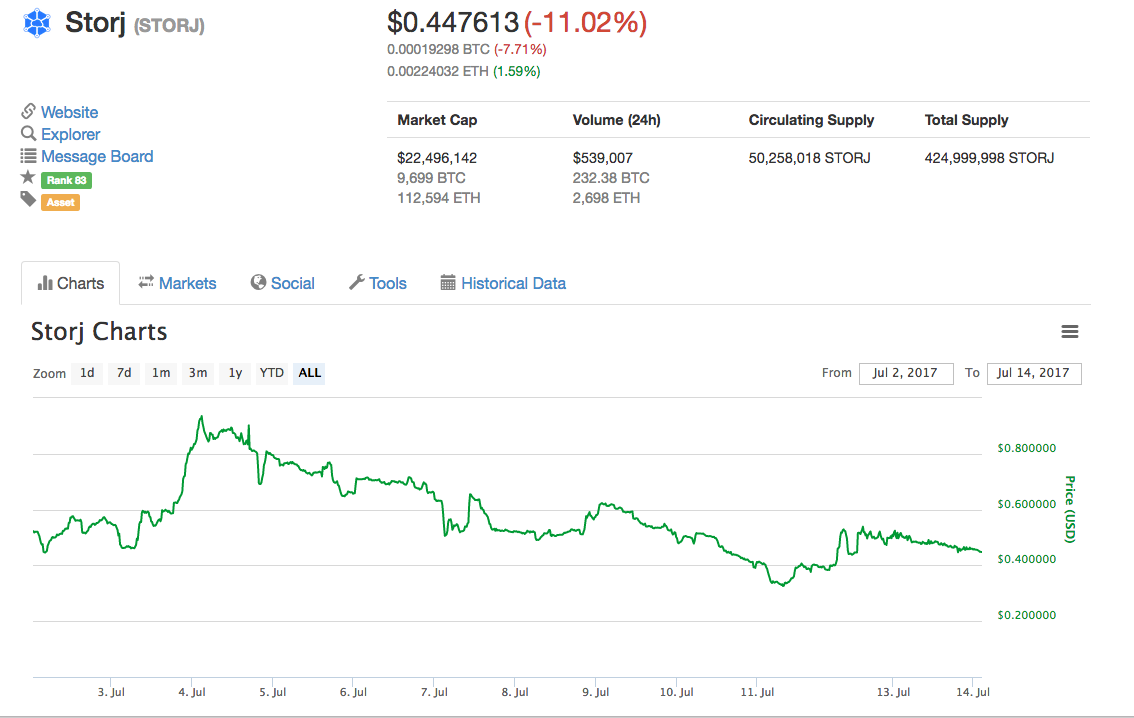Click the calendar icon beside Historical Data
Image resolution: width=1134 pixels, height=718 pixels.
(448, 283)
